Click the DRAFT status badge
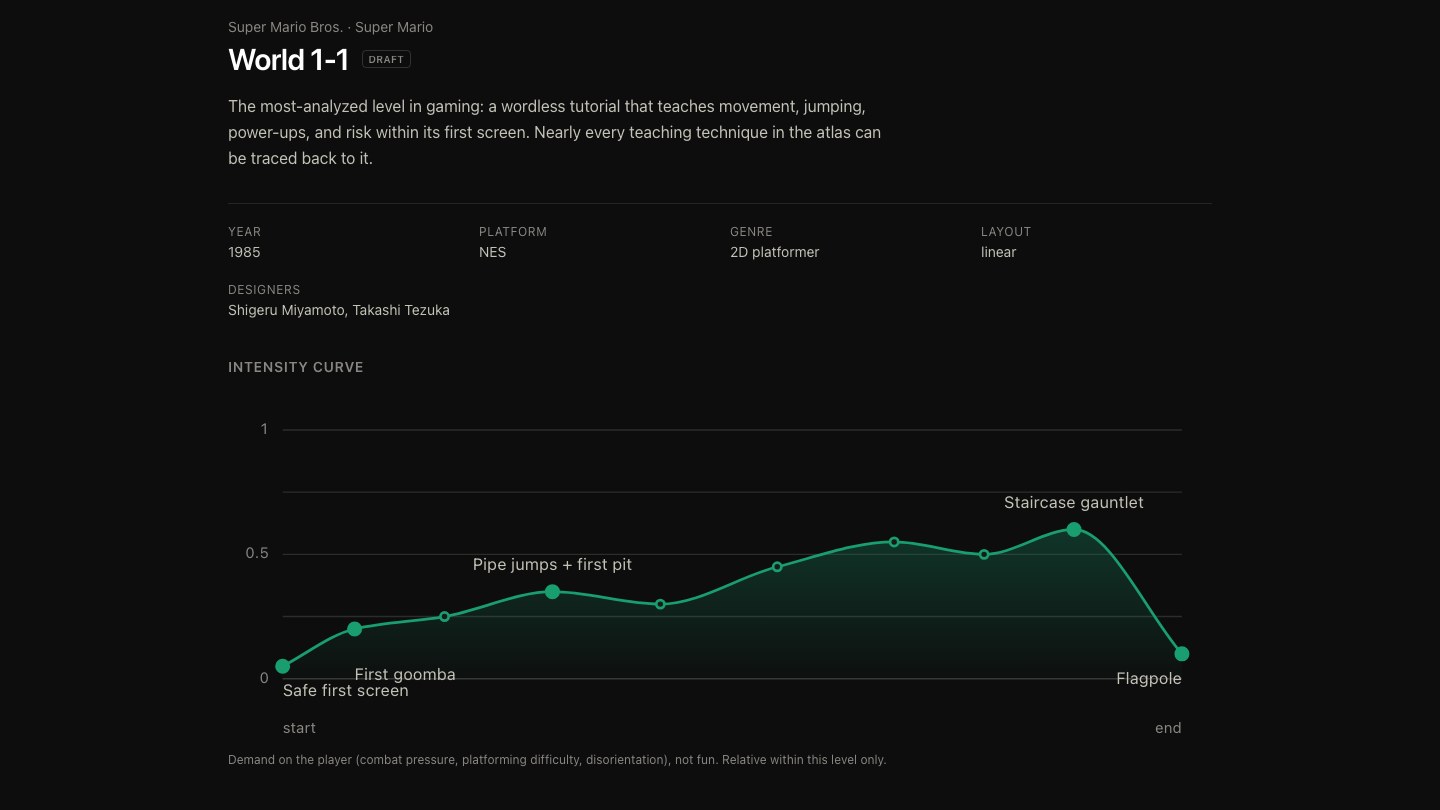This screenshot has height=810, width=1440. point(386,59)
